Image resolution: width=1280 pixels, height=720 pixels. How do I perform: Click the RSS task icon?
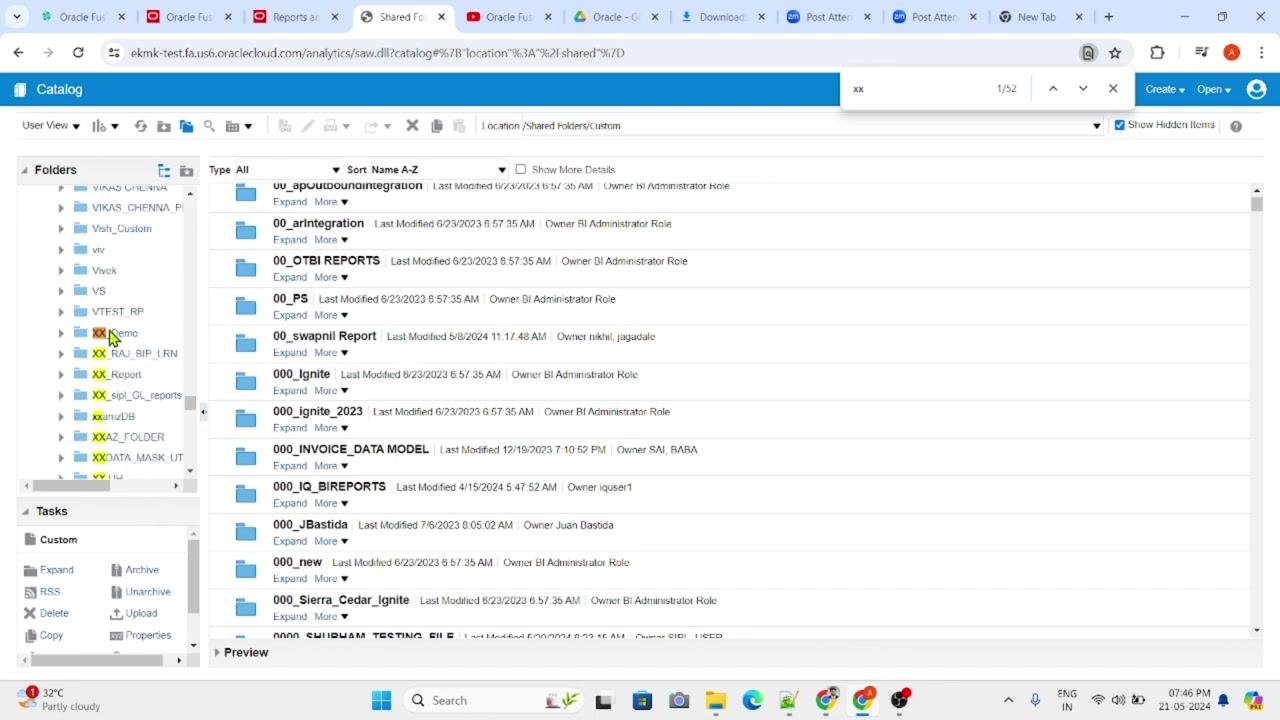[30, 592]
